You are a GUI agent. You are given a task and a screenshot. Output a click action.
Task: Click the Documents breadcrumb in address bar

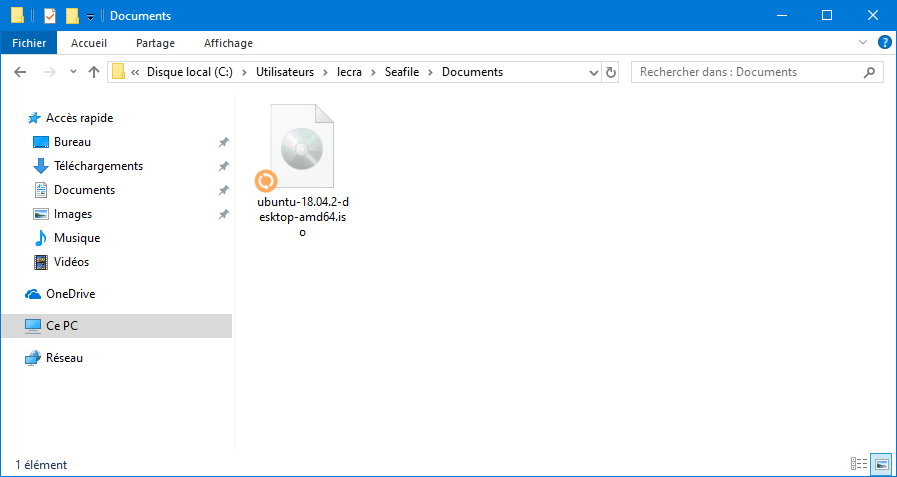(473, 72)
